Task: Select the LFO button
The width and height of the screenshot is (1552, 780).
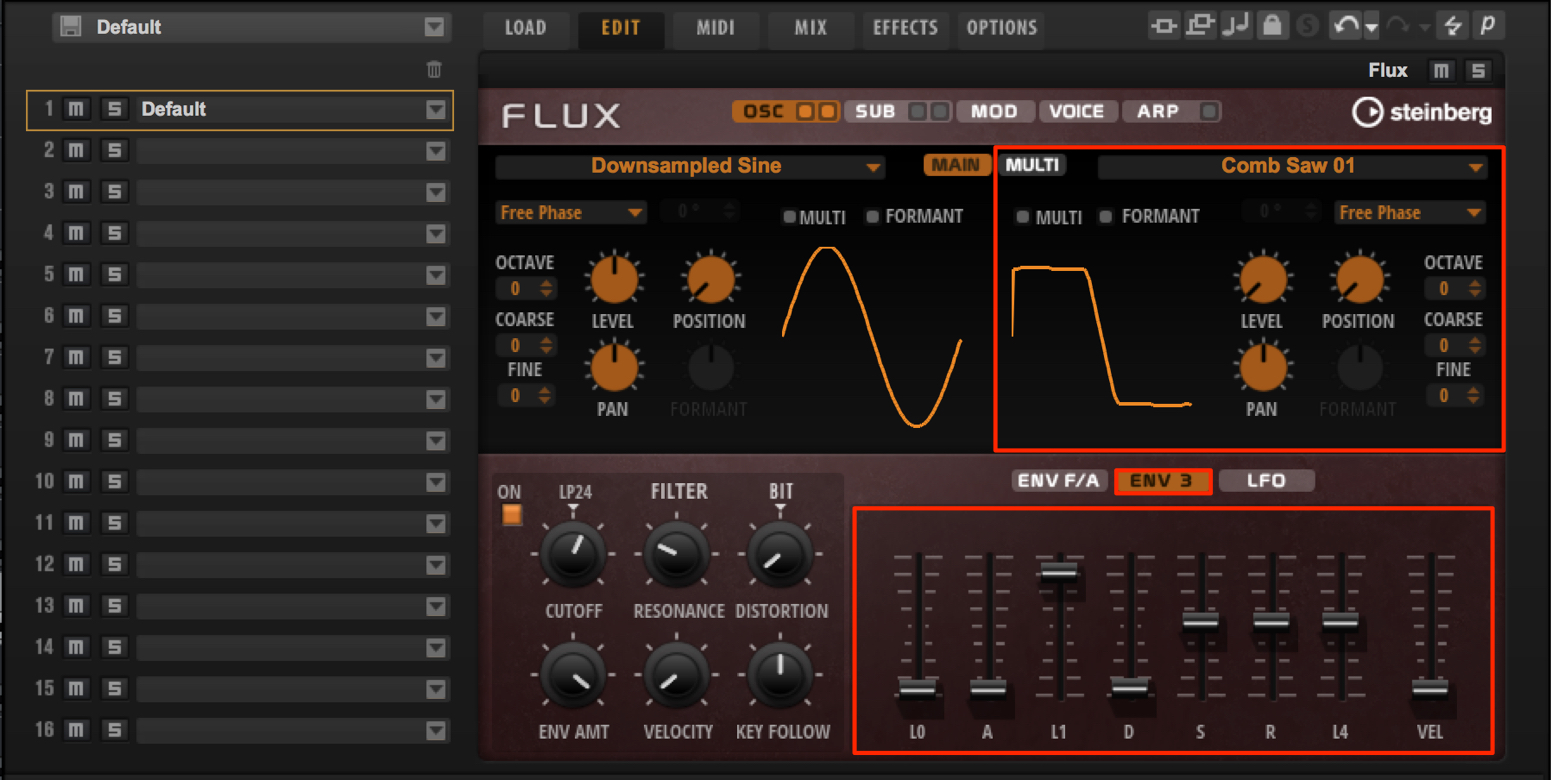Action: tap(1267, 481)
